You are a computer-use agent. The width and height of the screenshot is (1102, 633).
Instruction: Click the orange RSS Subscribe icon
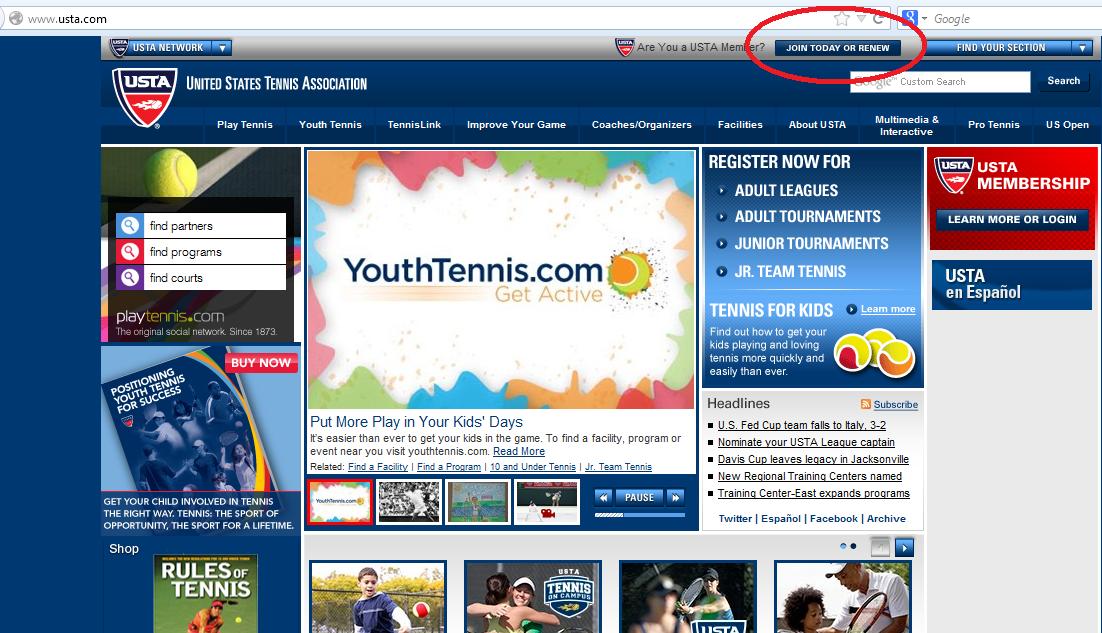(865, 405)
